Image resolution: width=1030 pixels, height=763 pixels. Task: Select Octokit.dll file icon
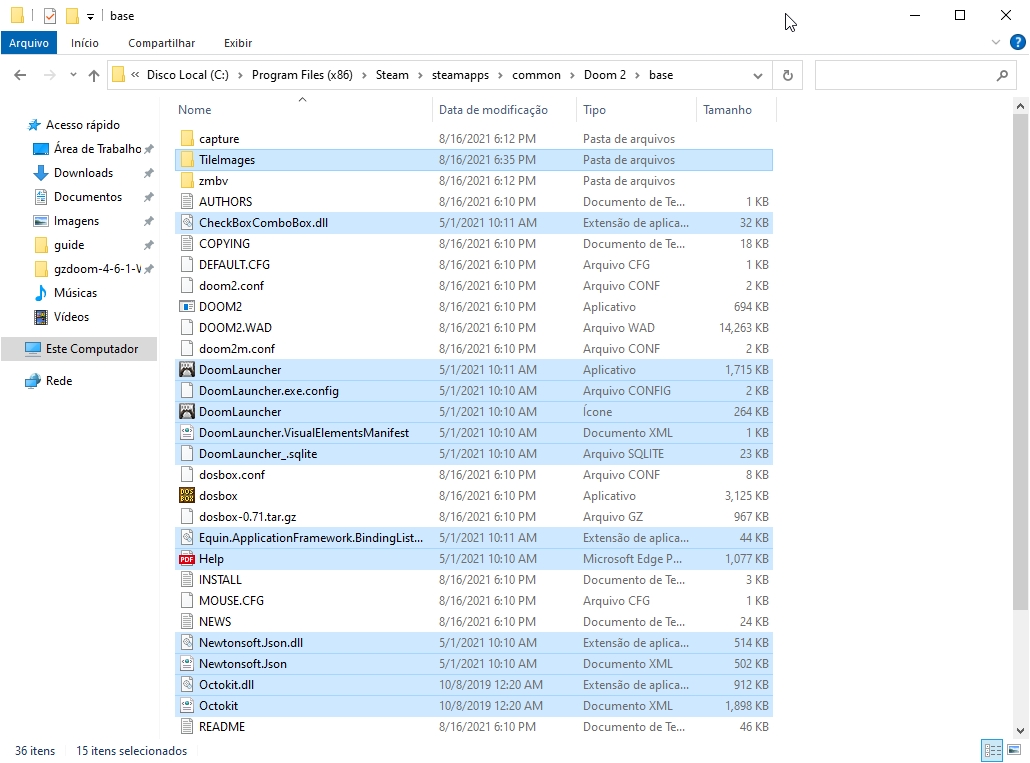point(187,685)
